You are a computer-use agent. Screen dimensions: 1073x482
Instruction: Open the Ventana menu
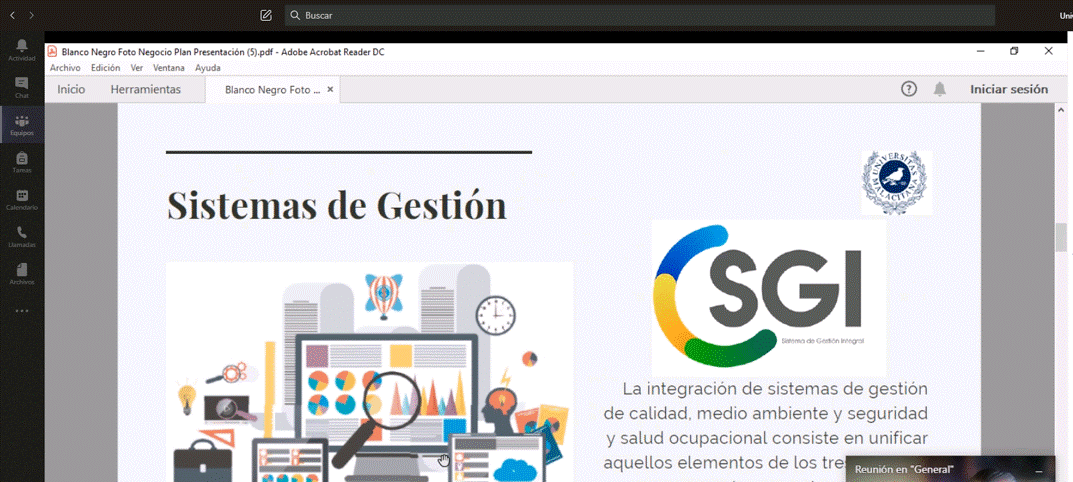coord(168,68)
